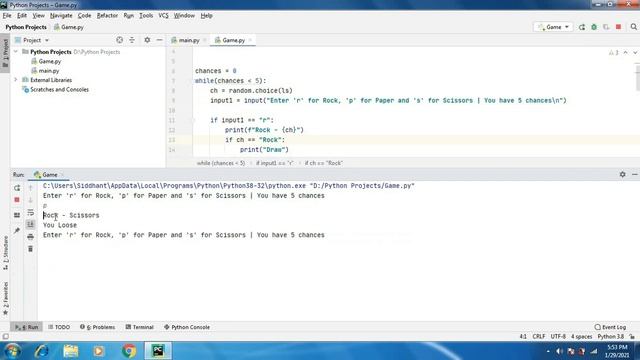This screenshot has width=640, height=360.
Task: Open Windows Start menu
Action: [x=12, y=351]
